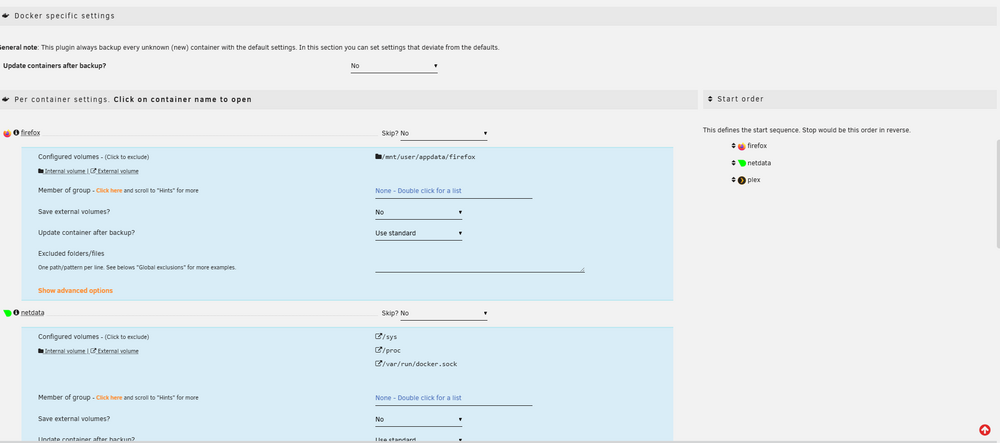Click netdata's Member of group field
This screenshot has height=443, width=1000.
pyautogui.click(x=453, y=398)
